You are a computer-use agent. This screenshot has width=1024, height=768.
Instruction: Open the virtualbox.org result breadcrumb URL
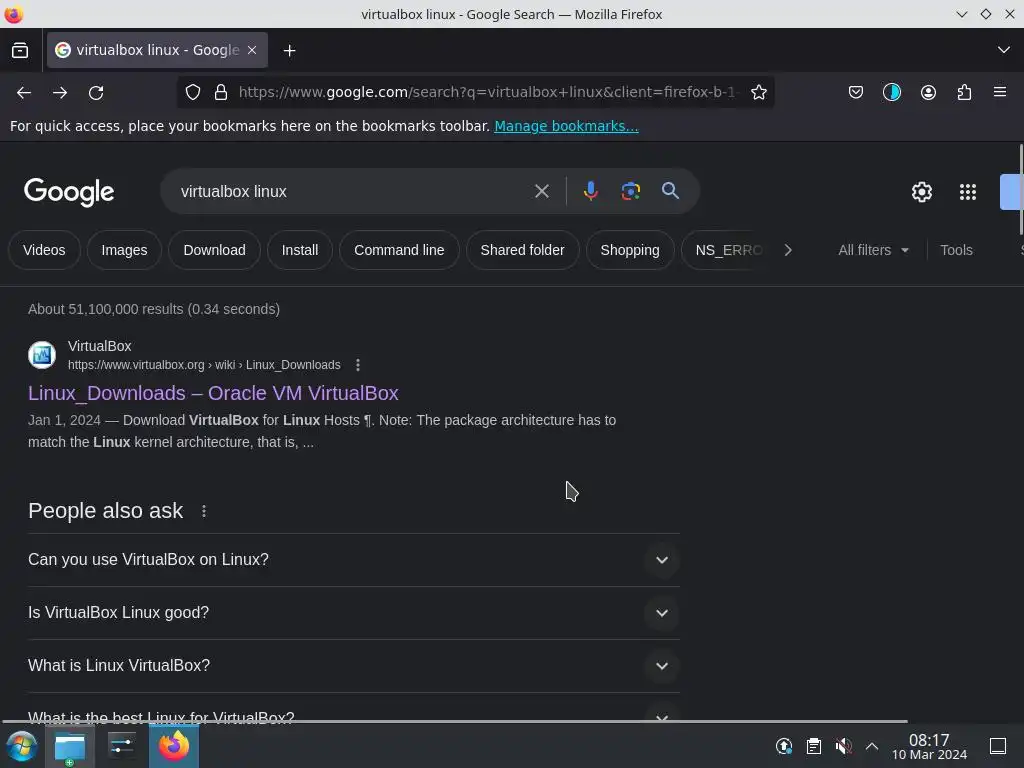[x=204, y=365]
